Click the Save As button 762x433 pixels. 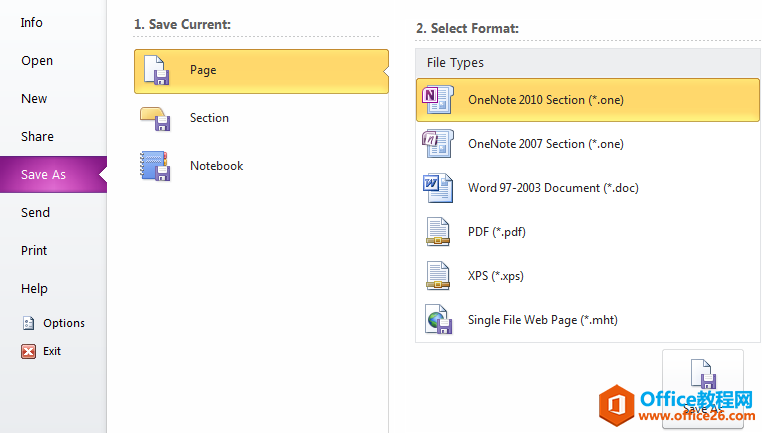(x=702, y=385)
